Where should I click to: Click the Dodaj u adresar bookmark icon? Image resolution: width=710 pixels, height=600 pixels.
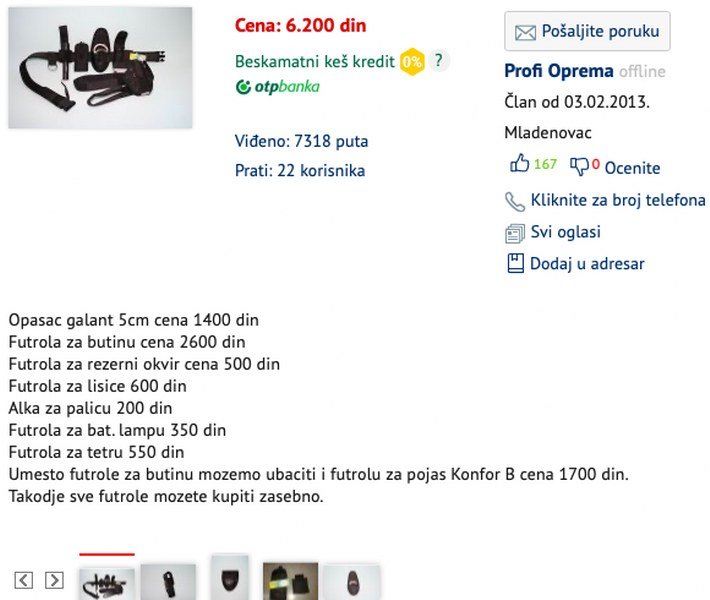[515, 263]
